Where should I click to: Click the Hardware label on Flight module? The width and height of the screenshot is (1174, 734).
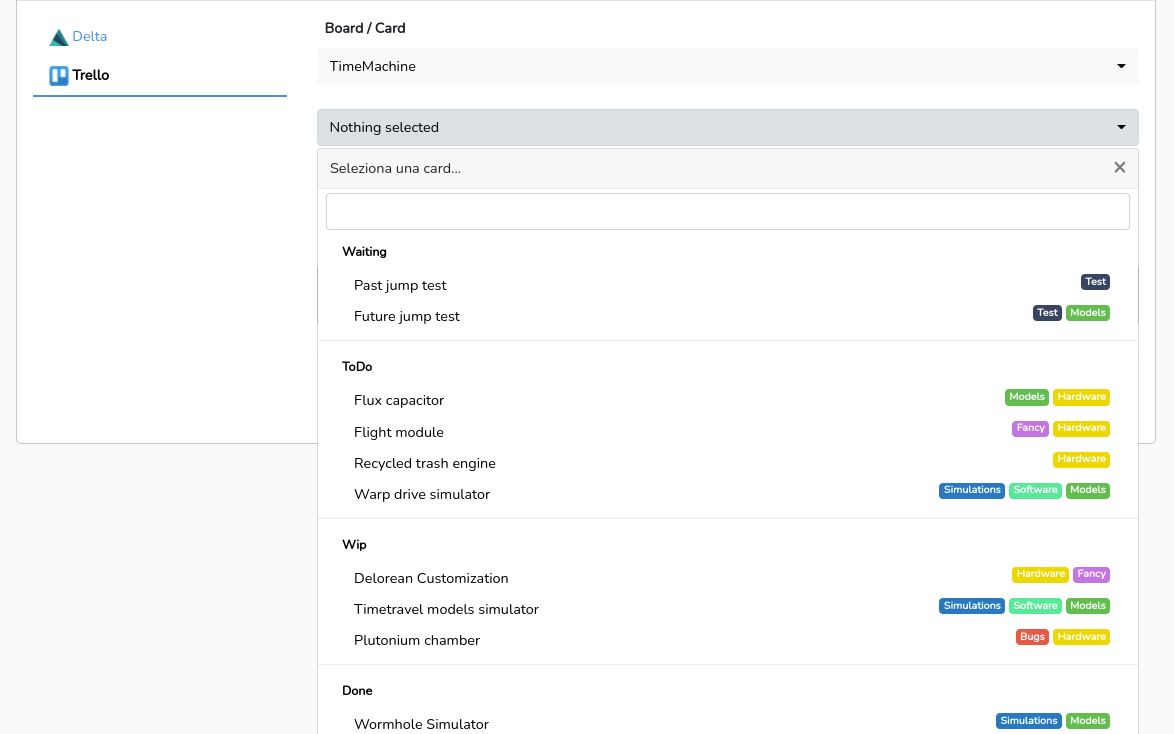pos(1081,428)
